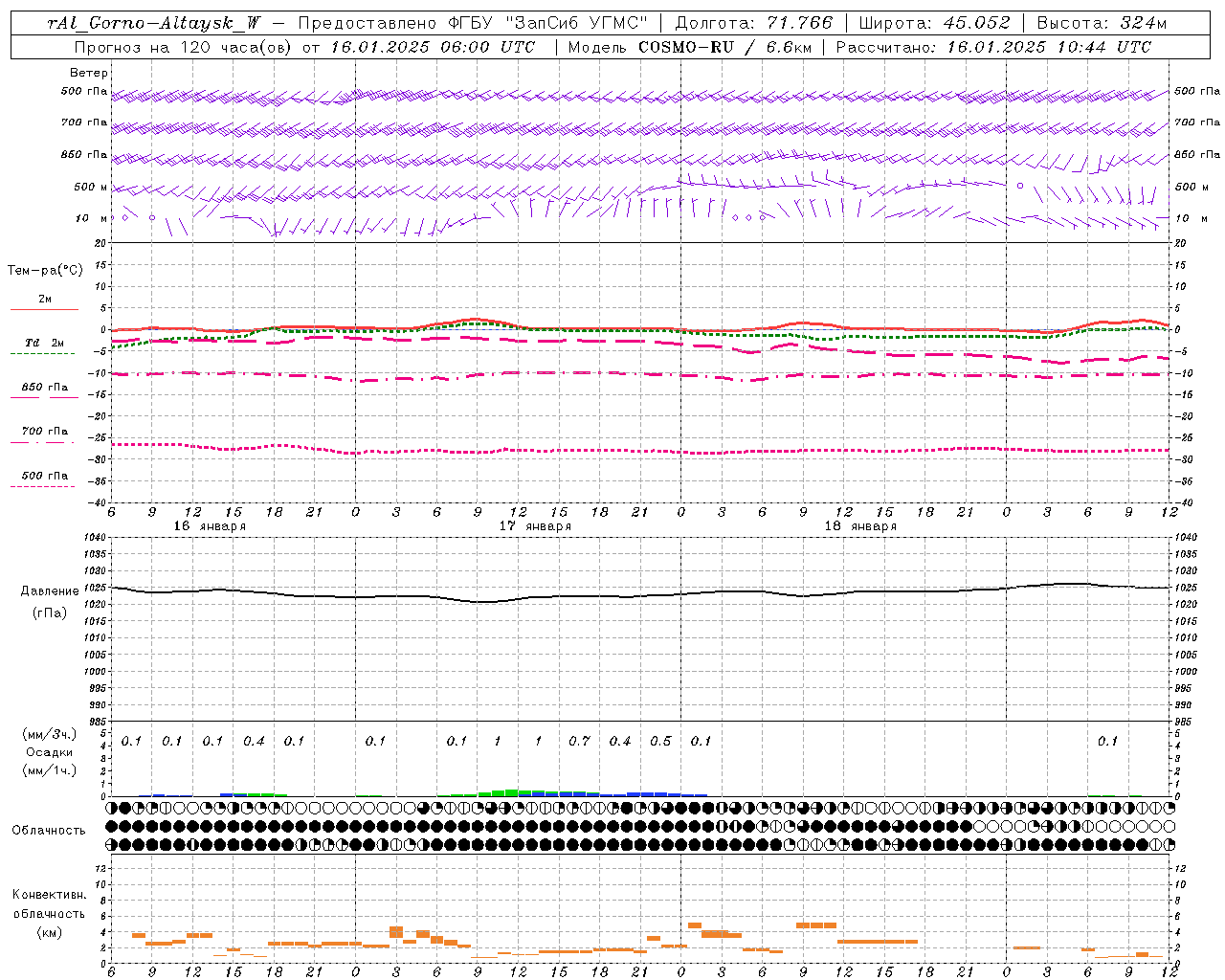The image size is (1225, 980).
Task: Click the 700 гПа temperature legend label
Action: pyautogui.click(x=45, y=432)
